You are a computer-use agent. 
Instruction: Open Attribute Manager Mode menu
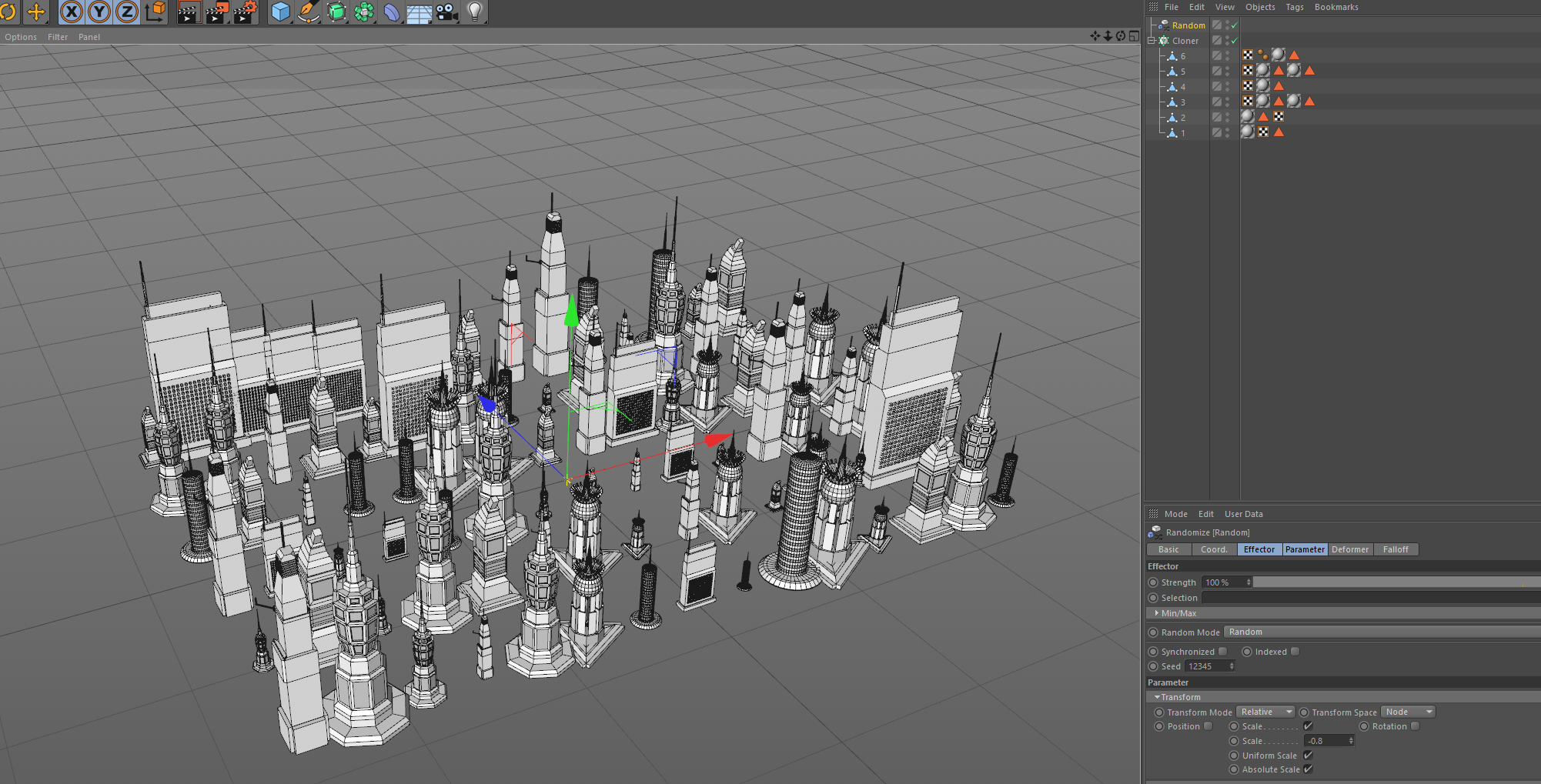click(x=1175, y=514)
